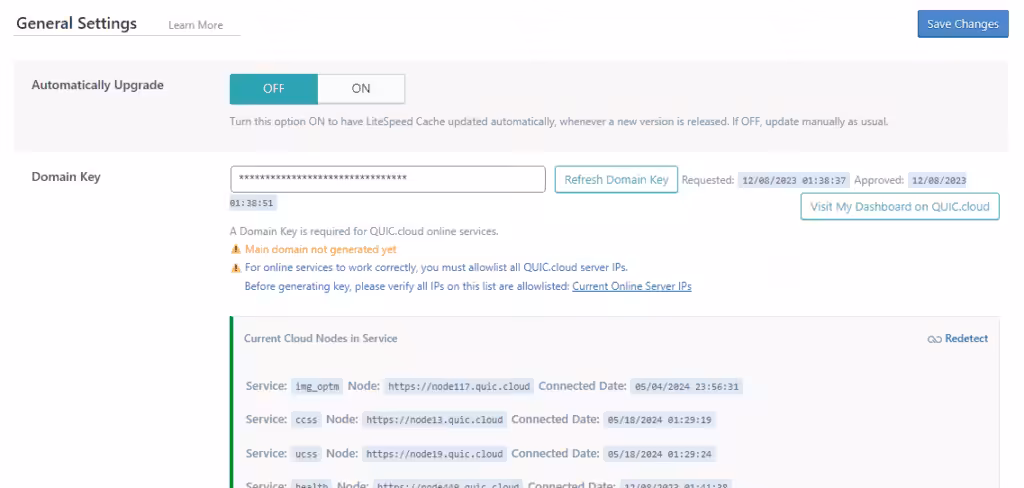Viewport: 1024px width, 488px height.
Task: Select the node13.quic.cloud node URL
Action: [435, 420]
